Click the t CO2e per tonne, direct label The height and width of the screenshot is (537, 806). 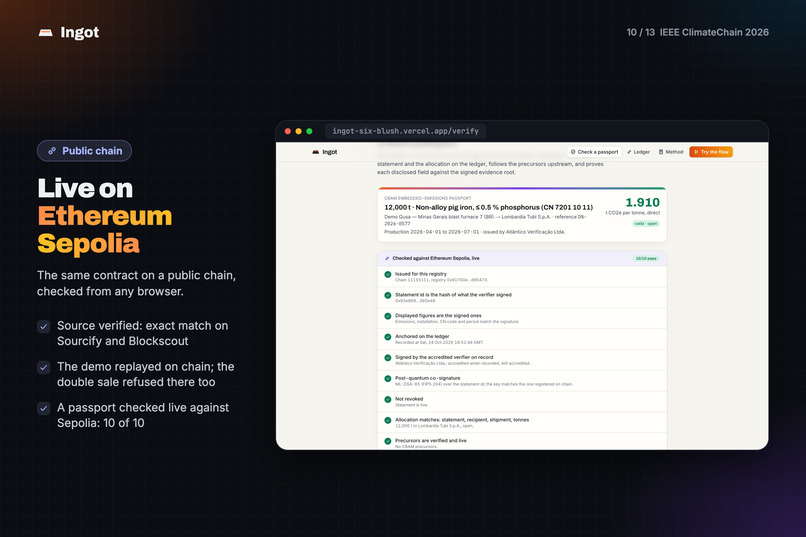(x=632, y=213)
